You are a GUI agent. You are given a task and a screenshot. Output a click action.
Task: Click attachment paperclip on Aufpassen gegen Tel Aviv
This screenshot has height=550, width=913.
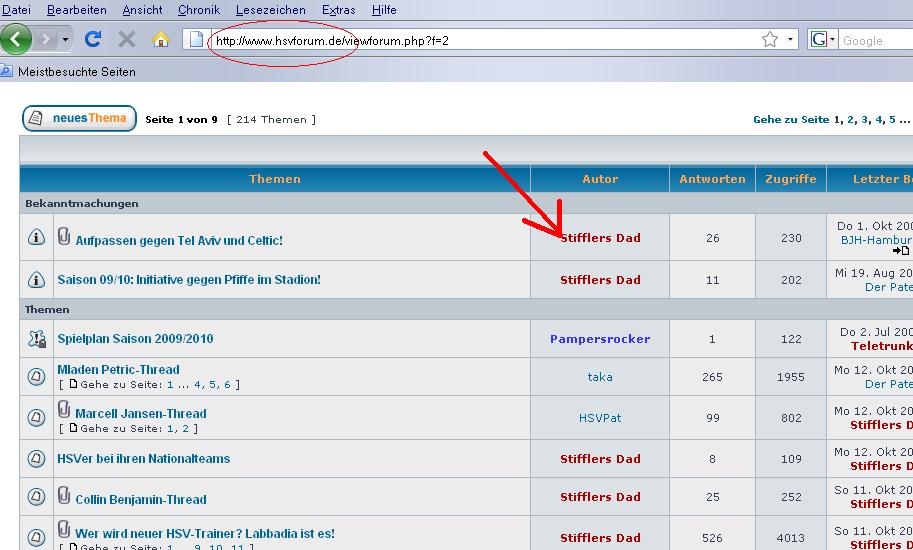pyautogui.click(x=64, y=236)
